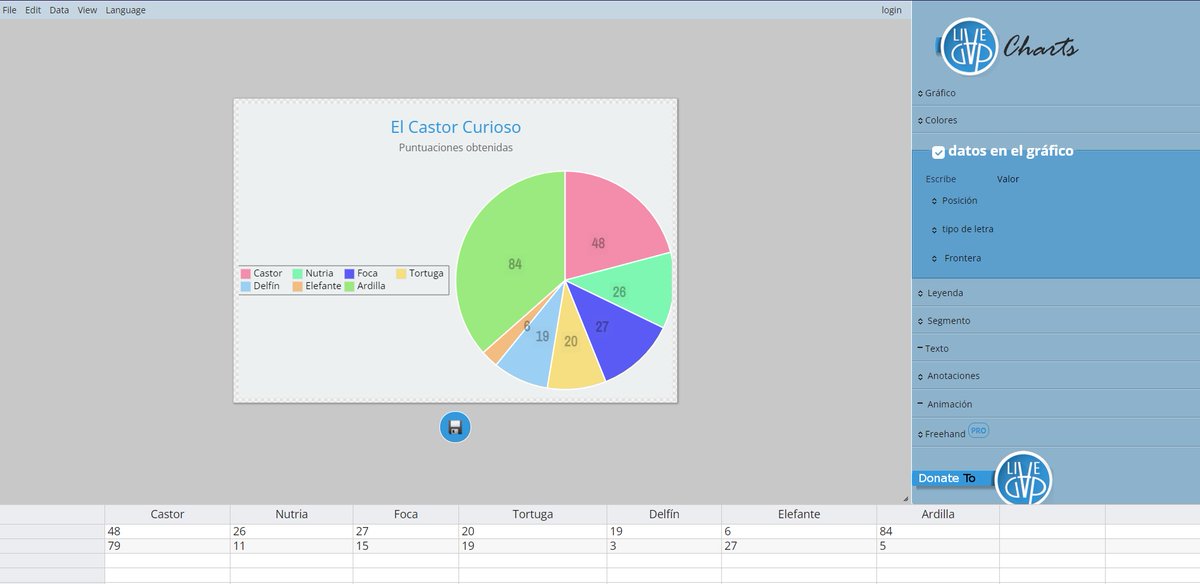Click the Delfín column header
Image resolution: width=1200 pixels, height=584 pixels.
664,514
